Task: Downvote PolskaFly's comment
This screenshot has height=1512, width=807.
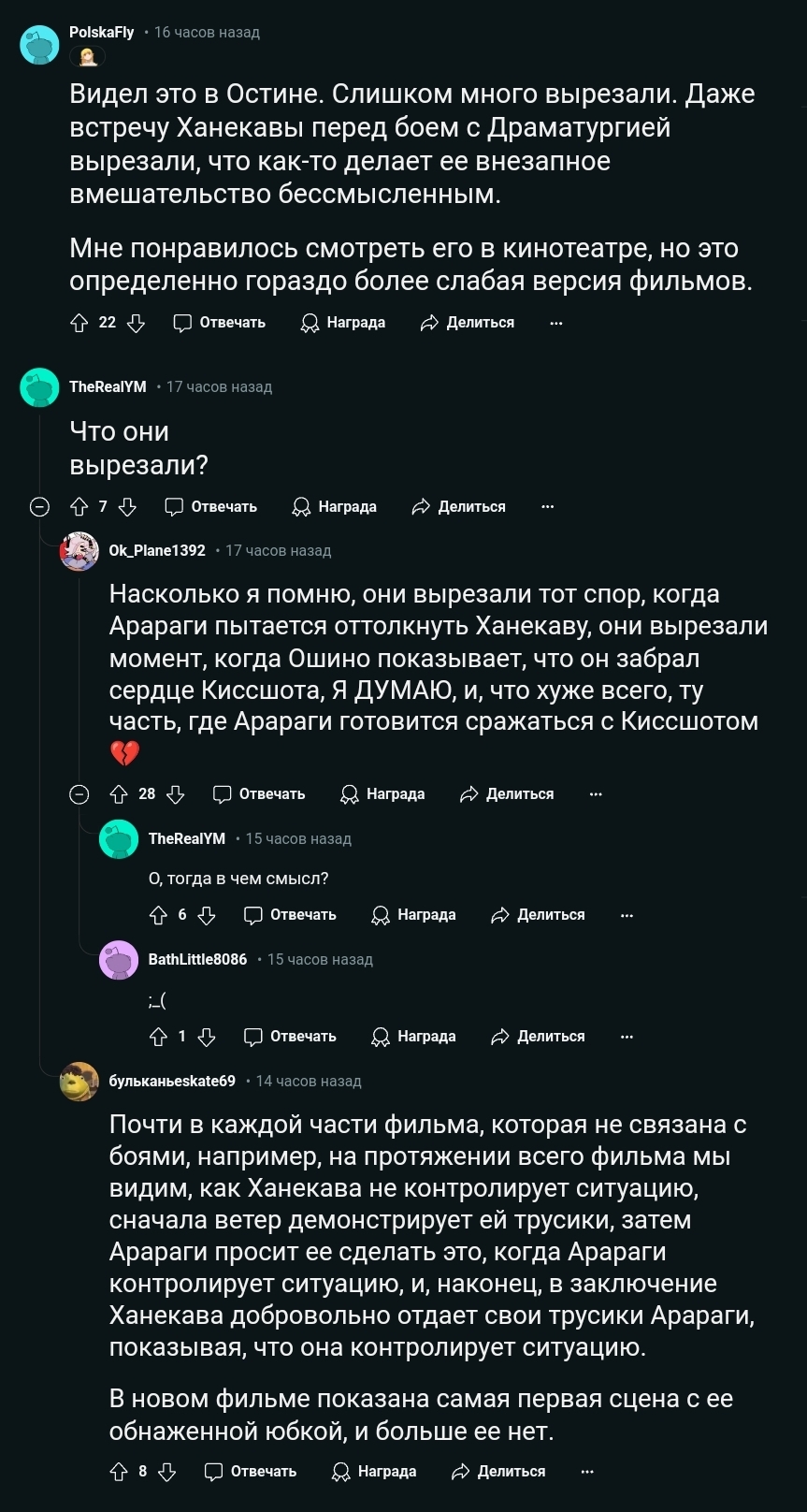Action: tap(136, 323)
